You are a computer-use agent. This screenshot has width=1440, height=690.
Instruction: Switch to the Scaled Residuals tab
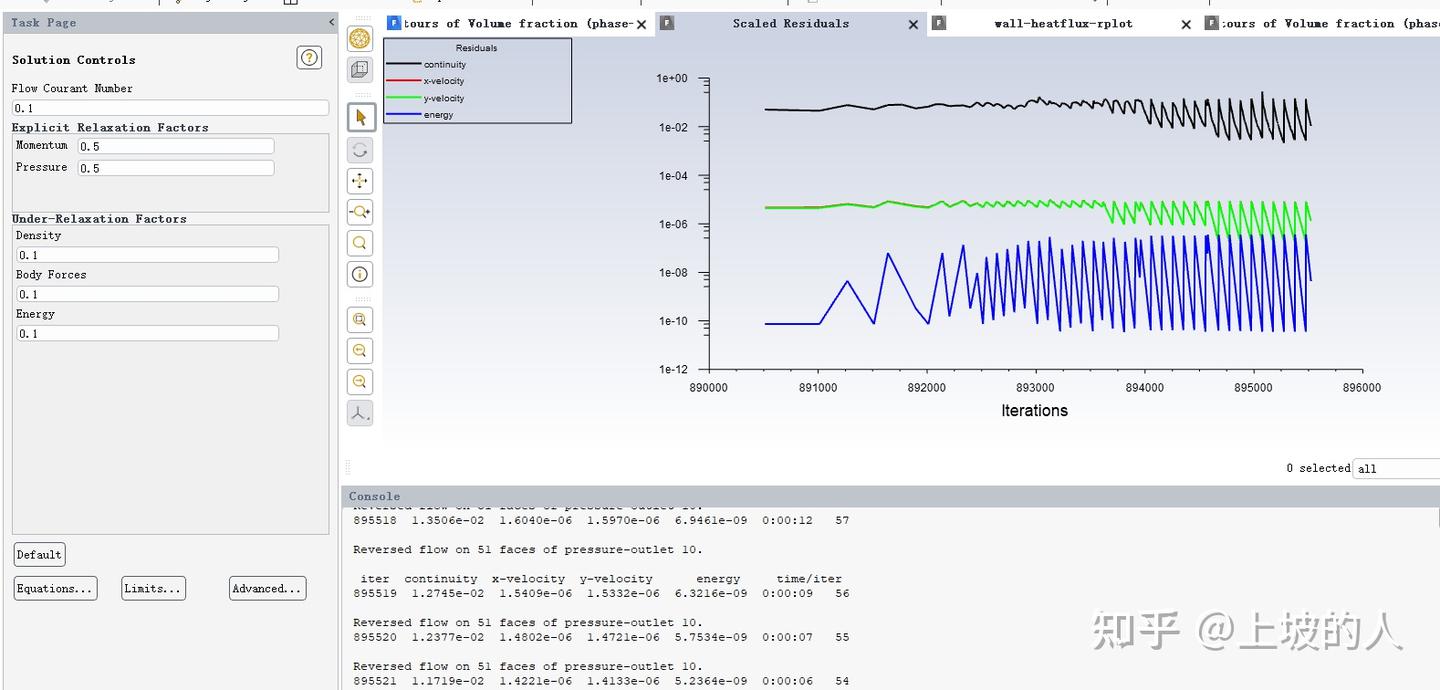point(790,23)
